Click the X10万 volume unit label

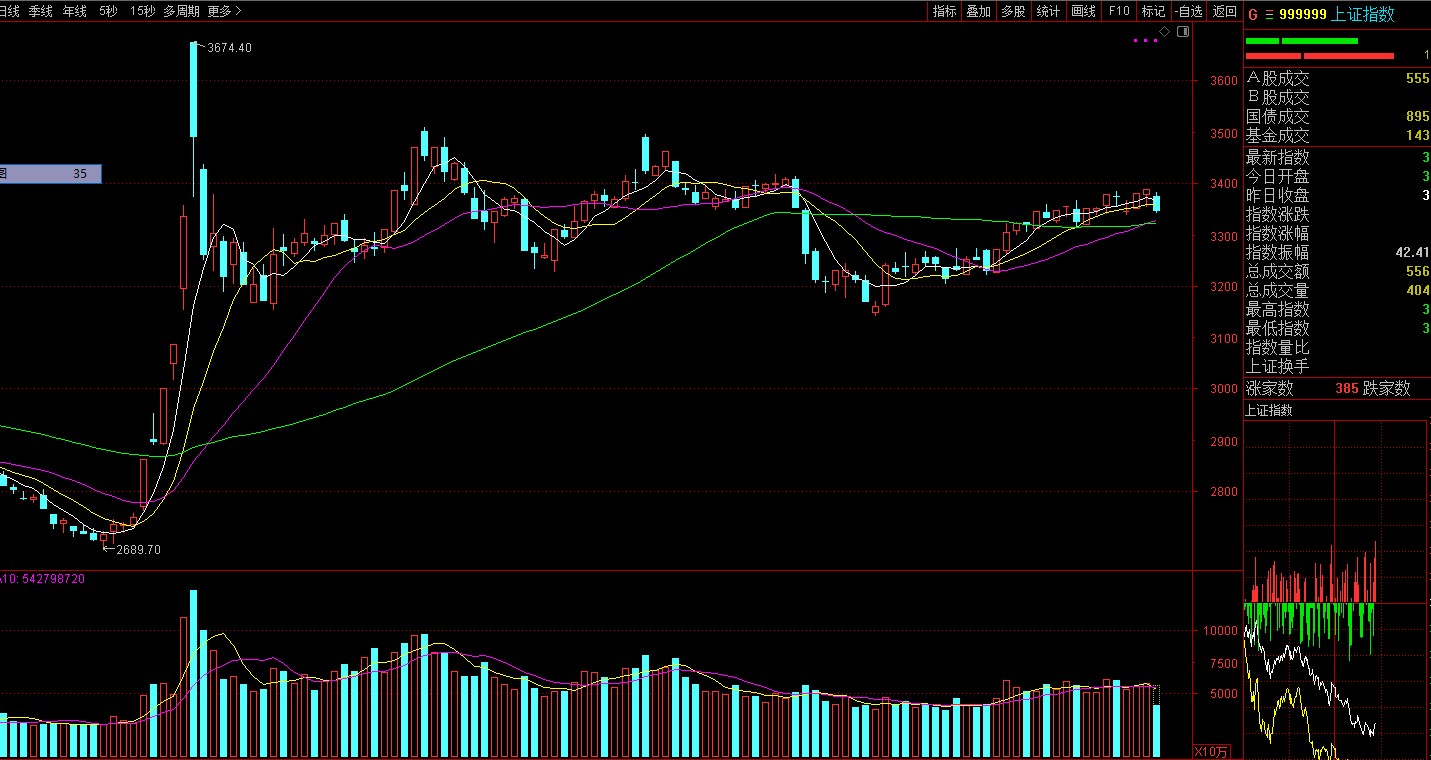click(x=1213, y=751)
